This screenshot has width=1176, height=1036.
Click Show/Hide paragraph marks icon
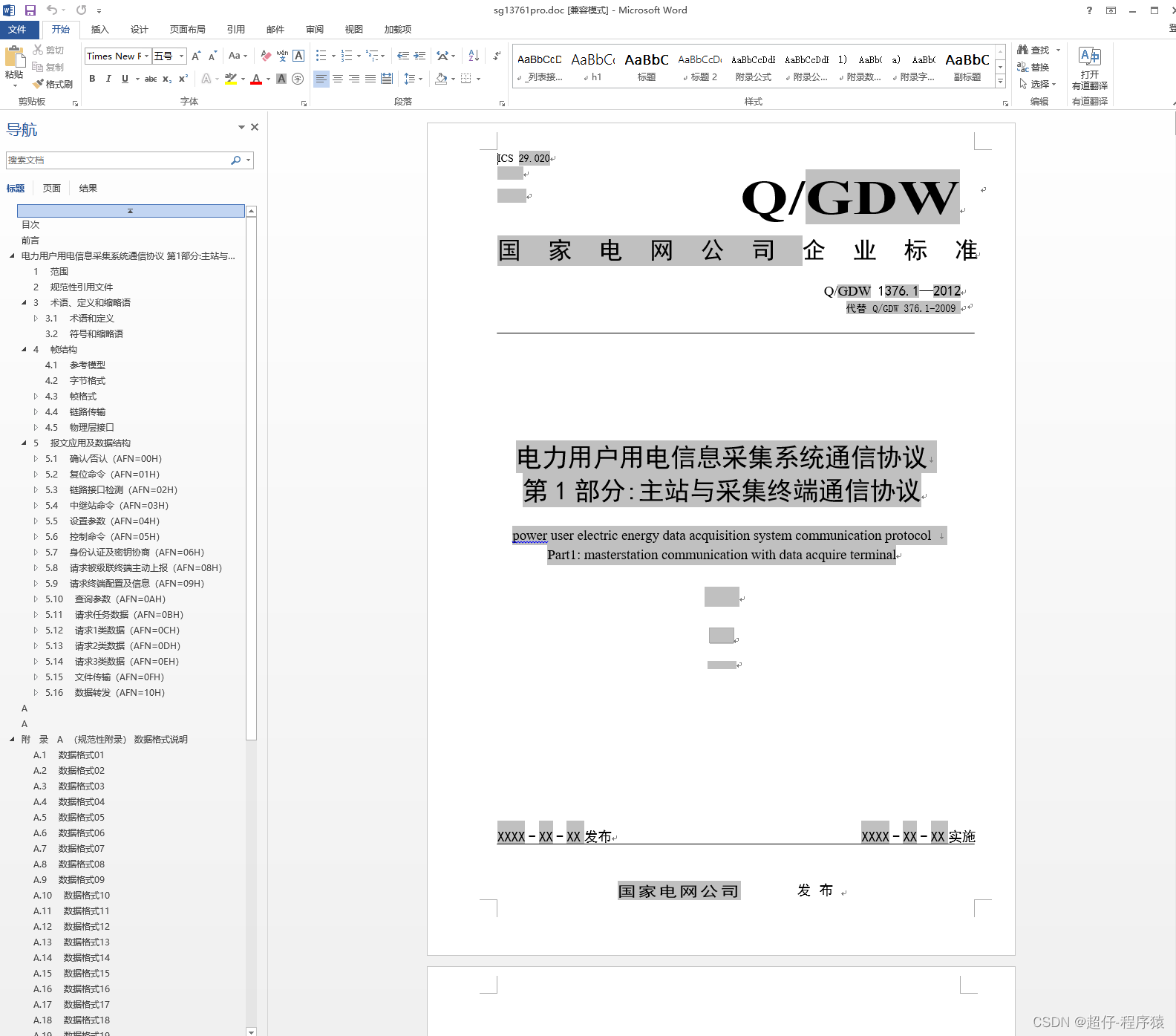tap(497, 56)
